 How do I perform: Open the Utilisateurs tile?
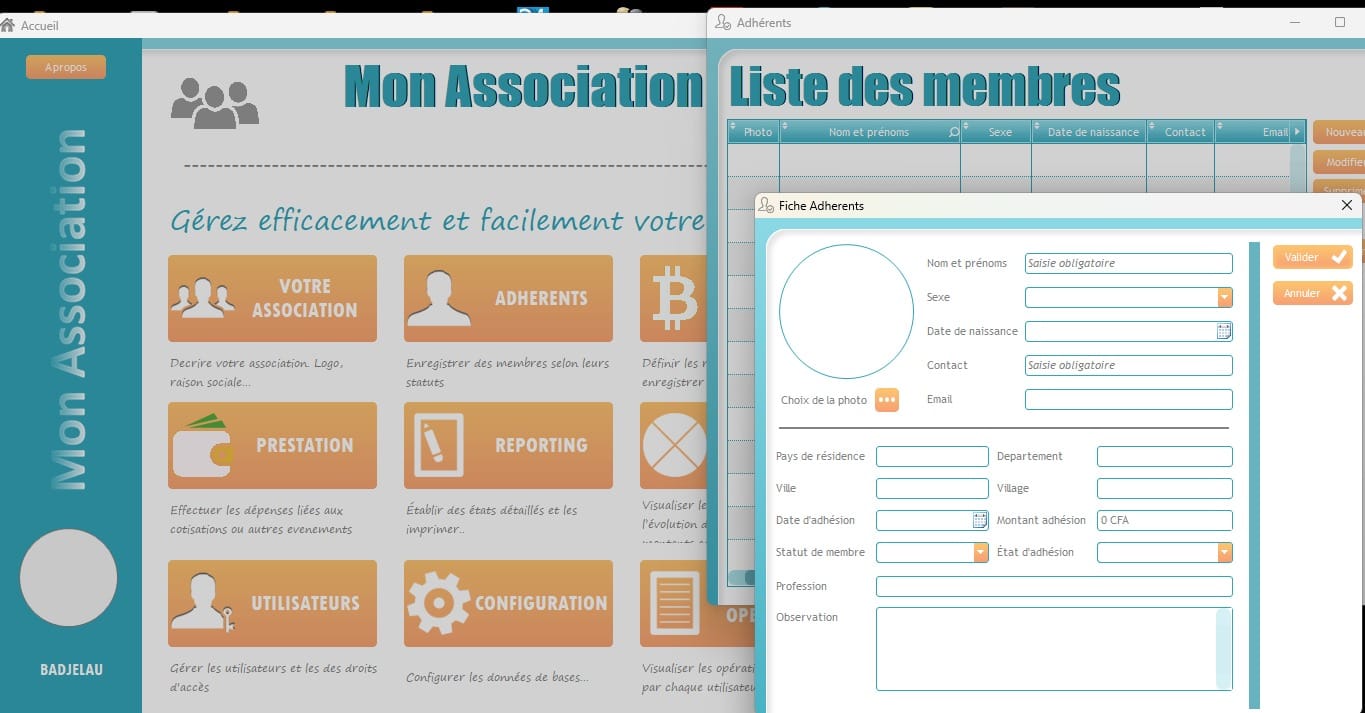(272, 603)
